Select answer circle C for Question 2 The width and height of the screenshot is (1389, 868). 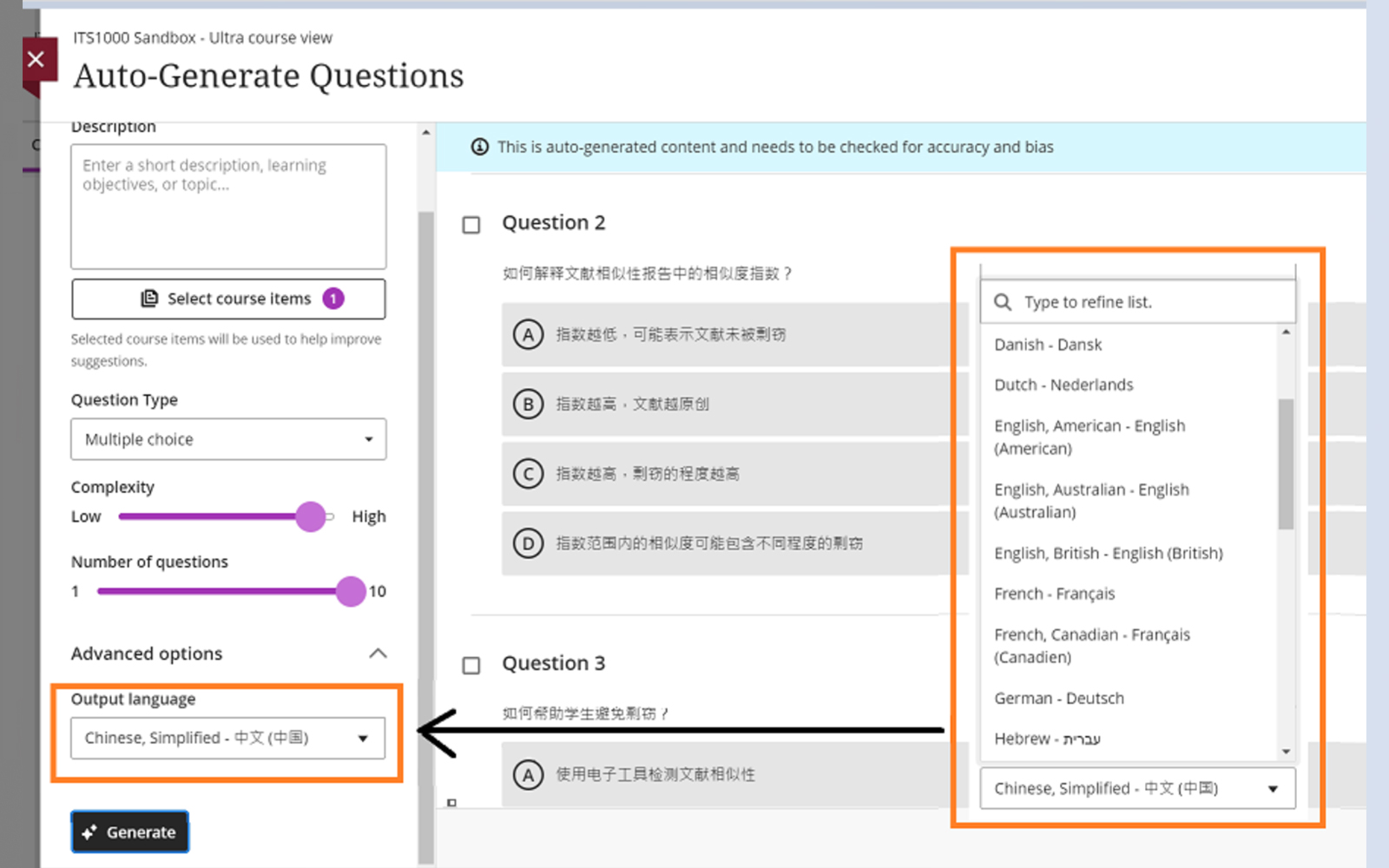point(528,474)
